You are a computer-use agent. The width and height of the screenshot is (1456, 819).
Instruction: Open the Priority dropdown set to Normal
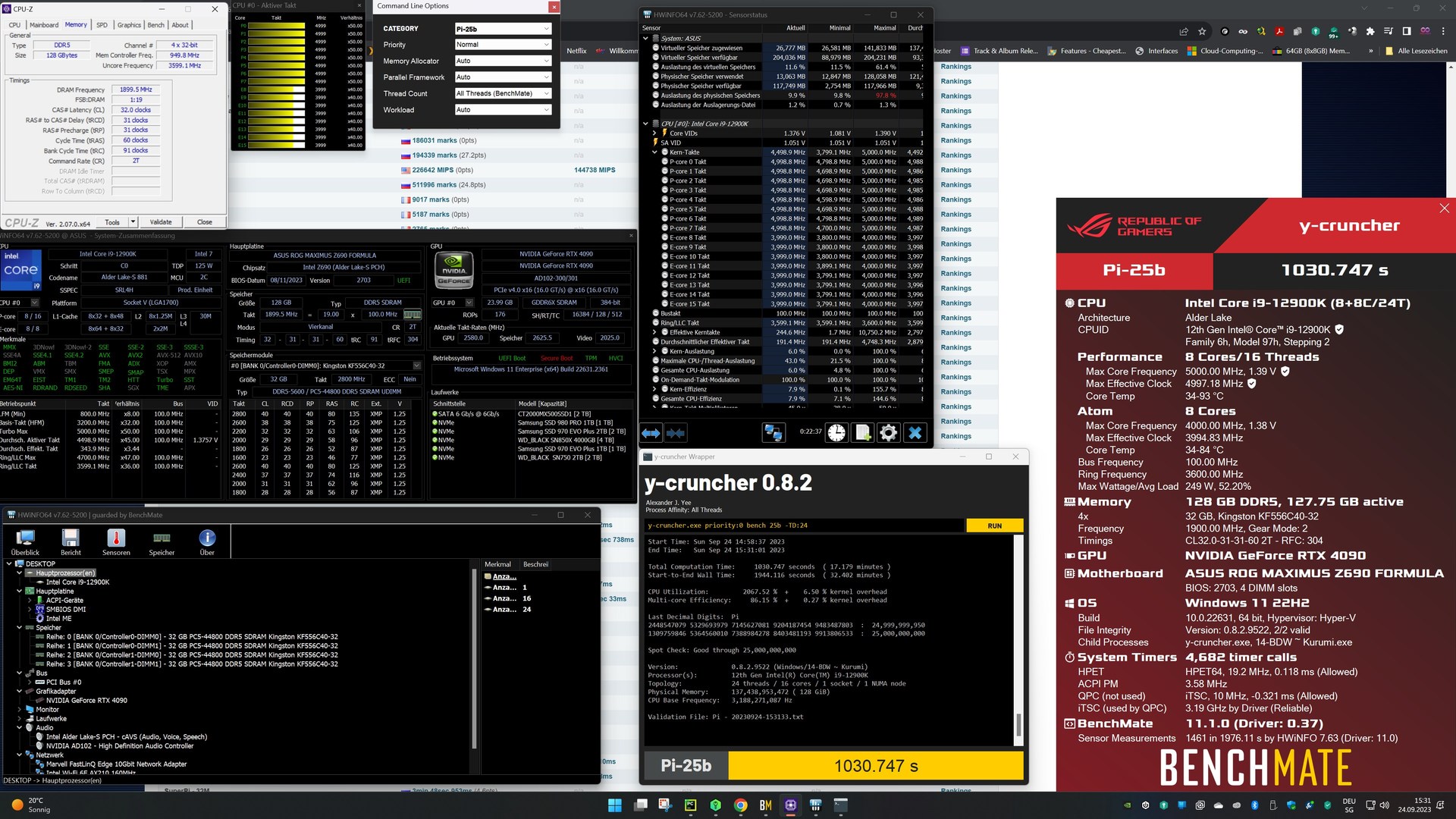pos(503,45)
